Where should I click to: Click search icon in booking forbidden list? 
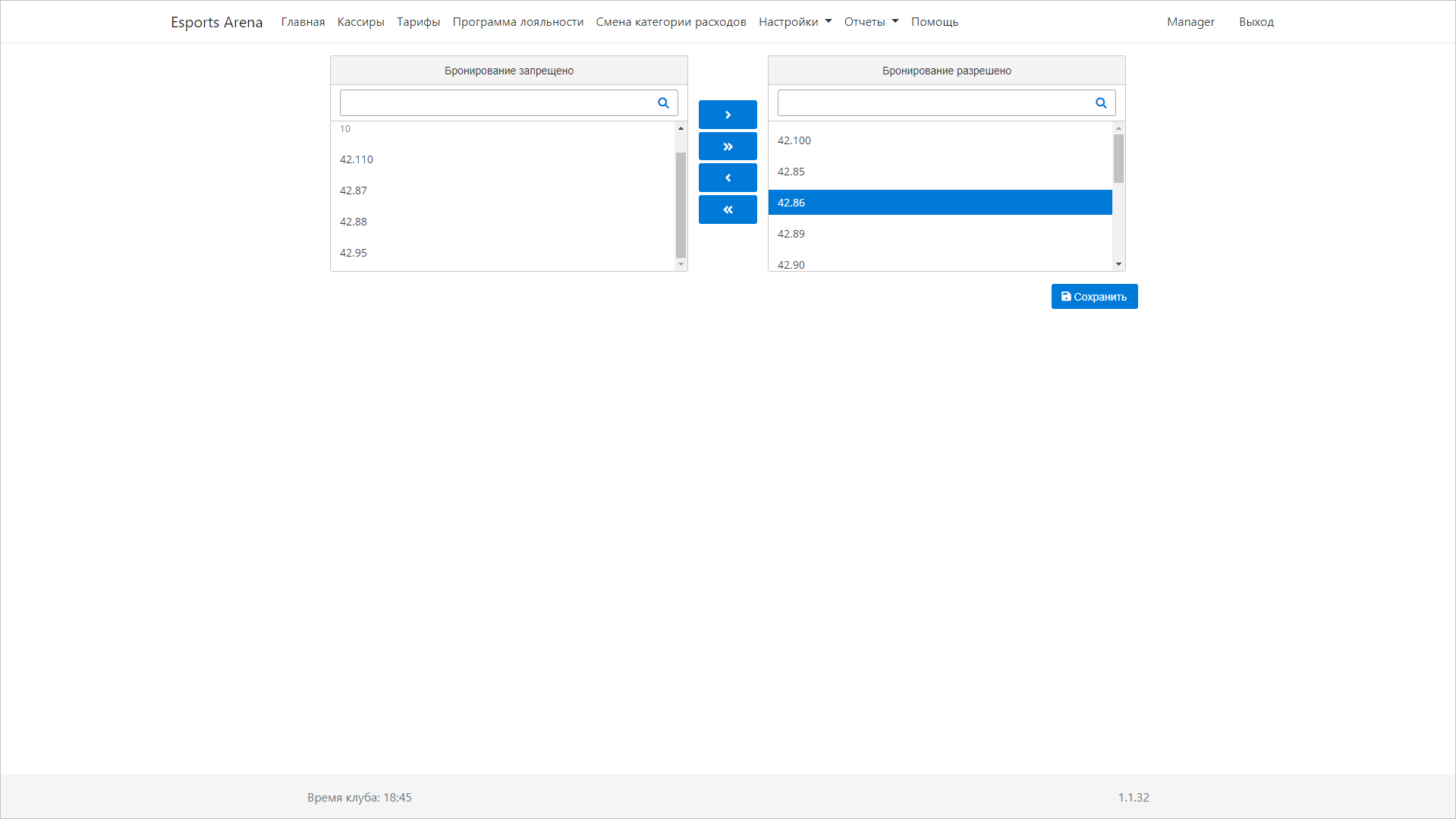pyautogui.click(x=663, y=103)
